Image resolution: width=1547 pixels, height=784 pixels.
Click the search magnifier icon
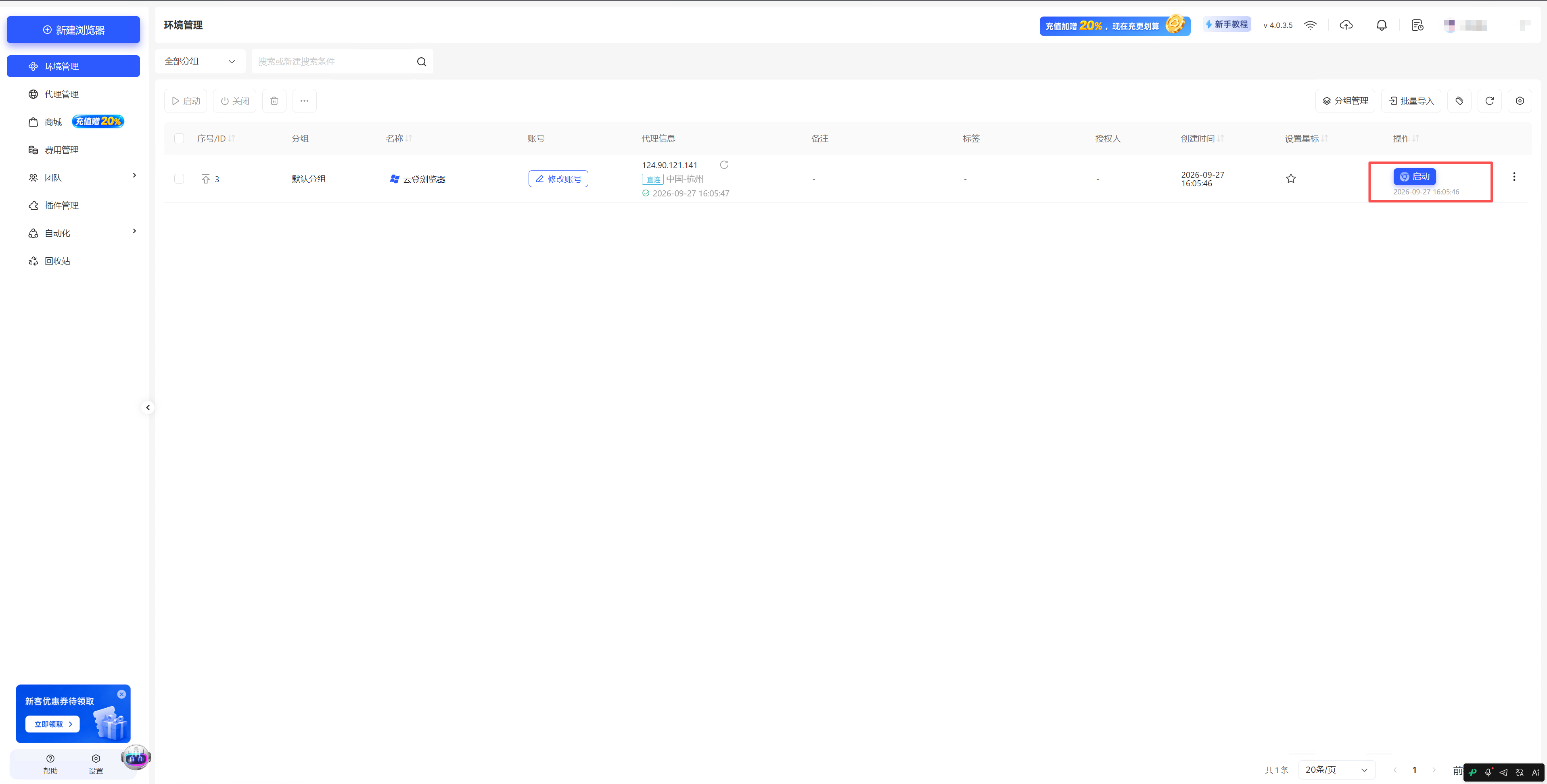pos(422,62)
